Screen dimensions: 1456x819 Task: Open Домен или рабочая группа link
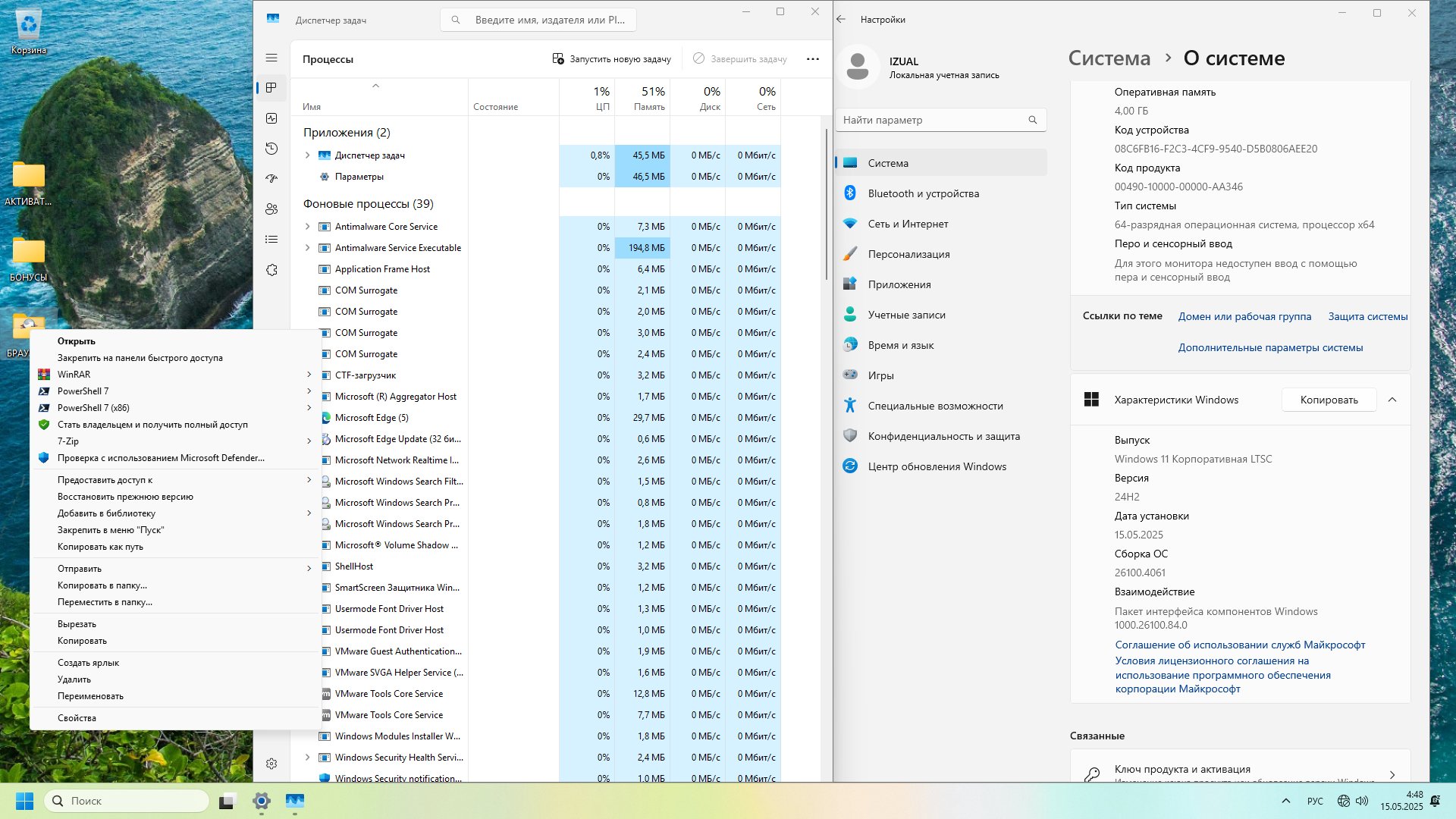(x=1244, y=316)
